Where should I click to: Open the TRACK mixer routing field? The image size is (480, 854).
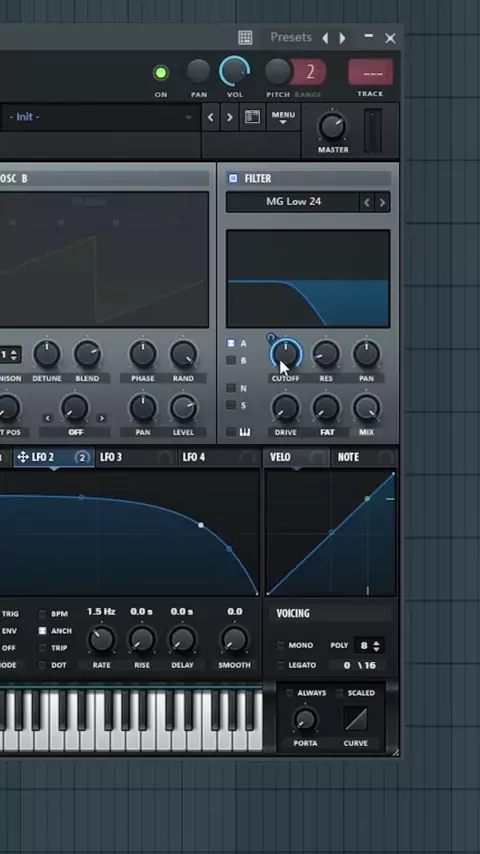[370, 72]
